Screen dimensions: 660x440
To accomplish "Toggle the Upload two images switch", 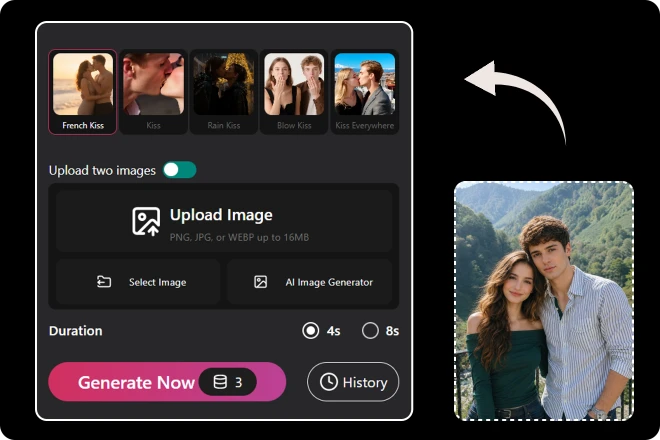I will [x=180, y=170].
